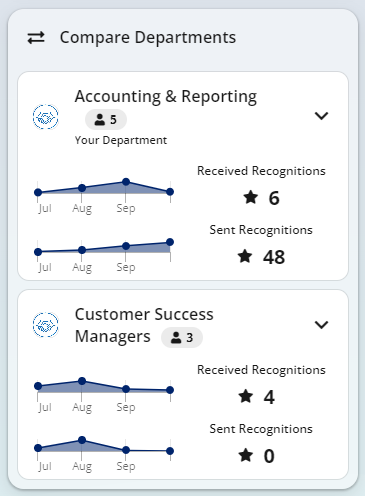Screen dimensions: 365x496
Task: Select last point on Accounting sent chart
Action: (170, 242)
